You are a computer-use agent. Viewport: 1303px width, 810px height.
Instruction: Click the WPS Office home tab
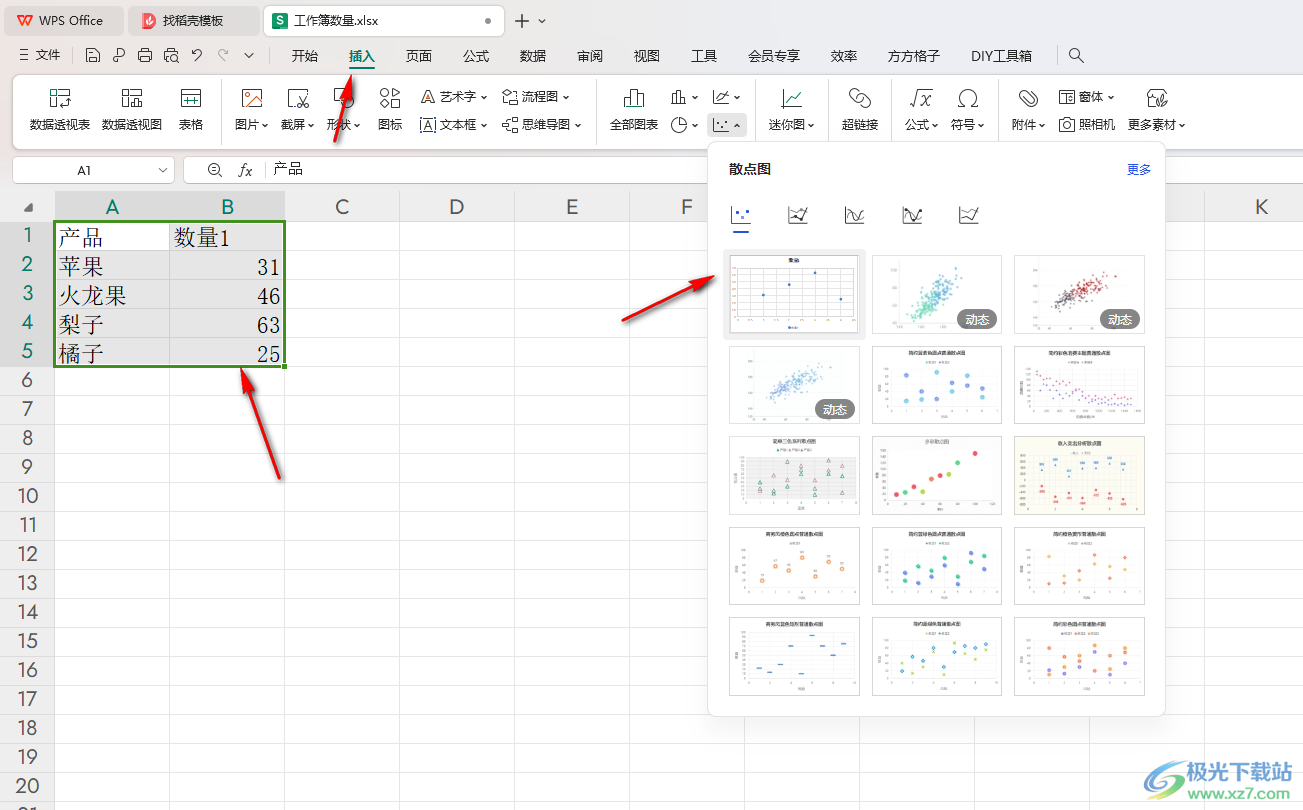[63, 20]
